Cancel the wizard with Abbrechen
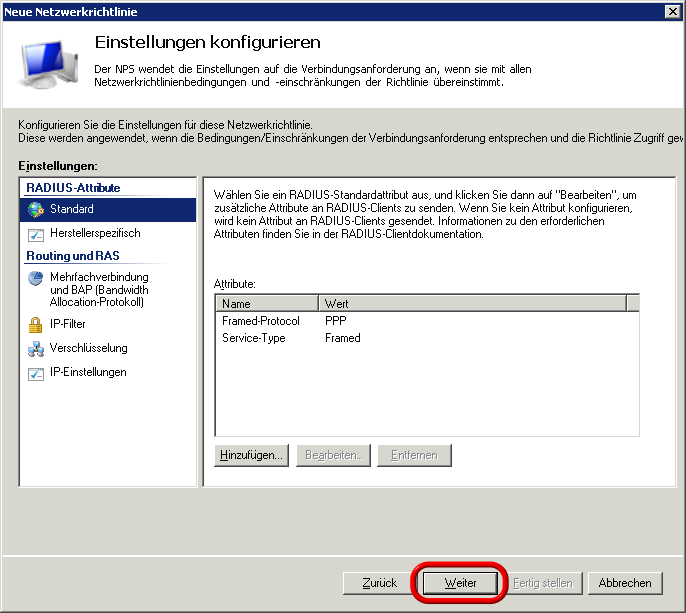Viewport: 686px width, 613px height. [625, 583]
